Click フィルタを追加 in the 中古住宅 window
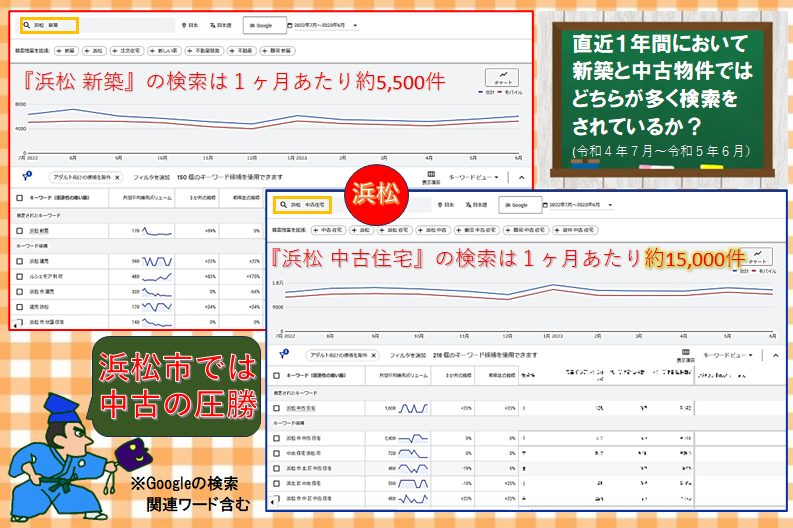Viewport: 793px width, 528px height. (408, 356)
